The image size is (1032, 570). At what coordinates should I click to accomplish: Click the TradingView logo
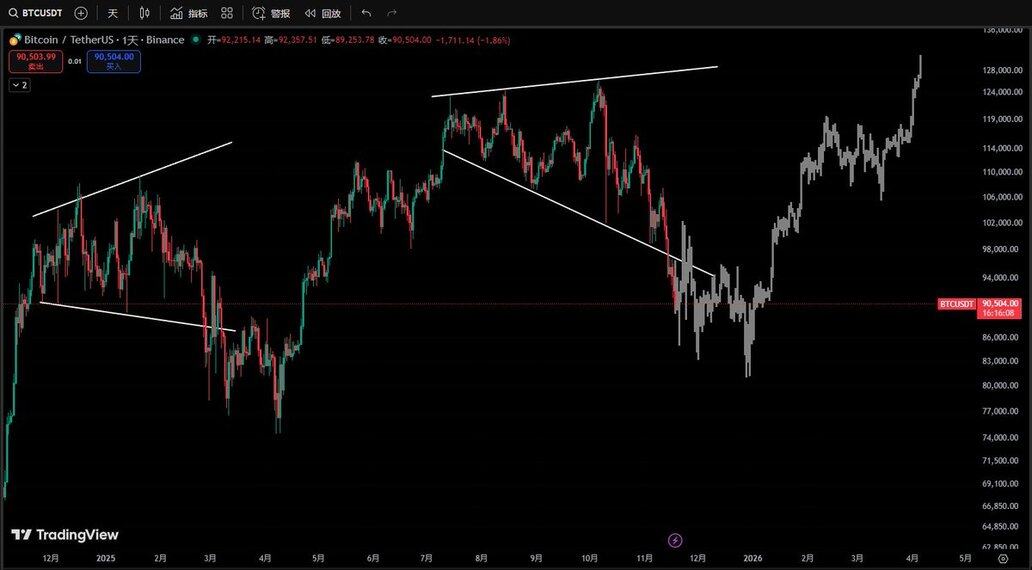tap(64, 535)
